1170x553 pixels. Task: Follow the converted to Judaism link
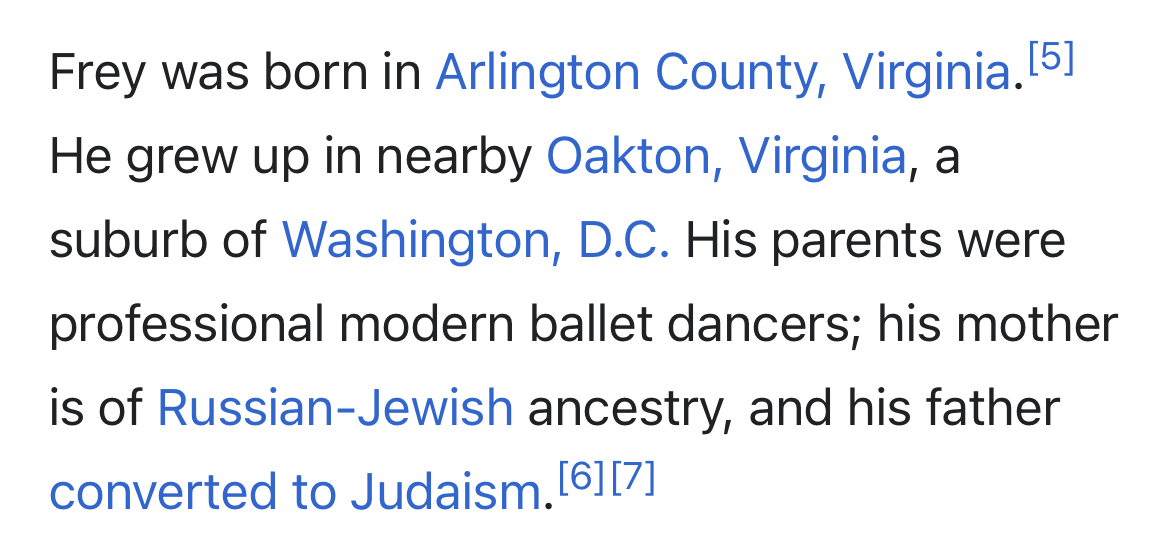[295, 493]
